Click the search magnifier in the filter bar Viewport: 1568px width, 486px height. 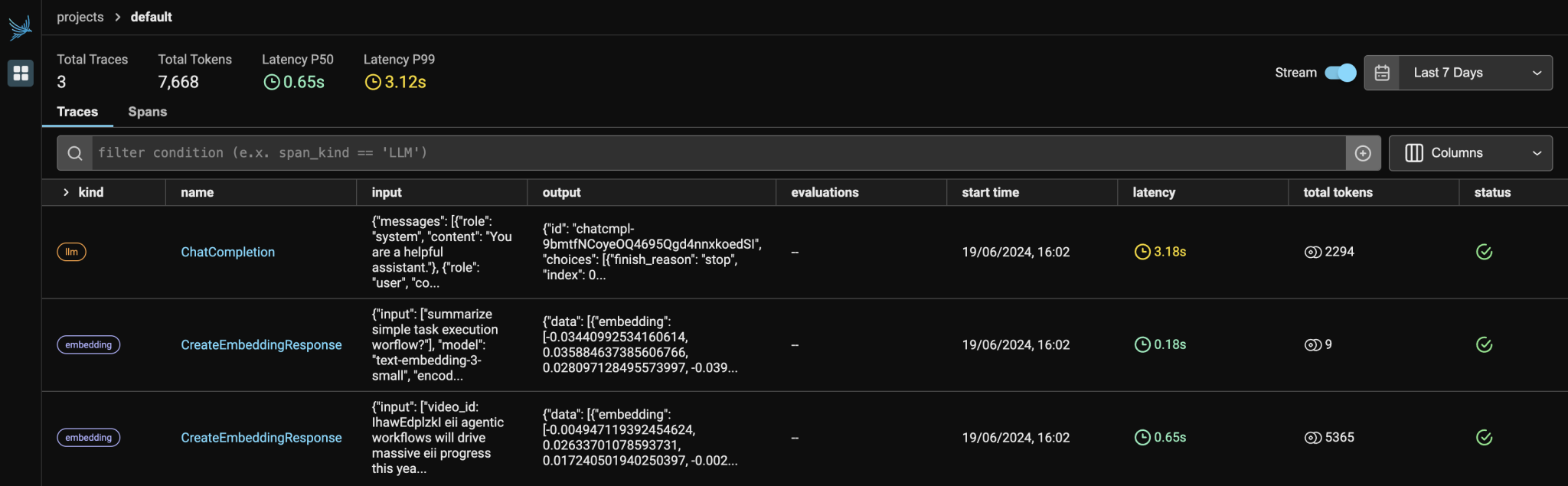click(x=75, y=152)
